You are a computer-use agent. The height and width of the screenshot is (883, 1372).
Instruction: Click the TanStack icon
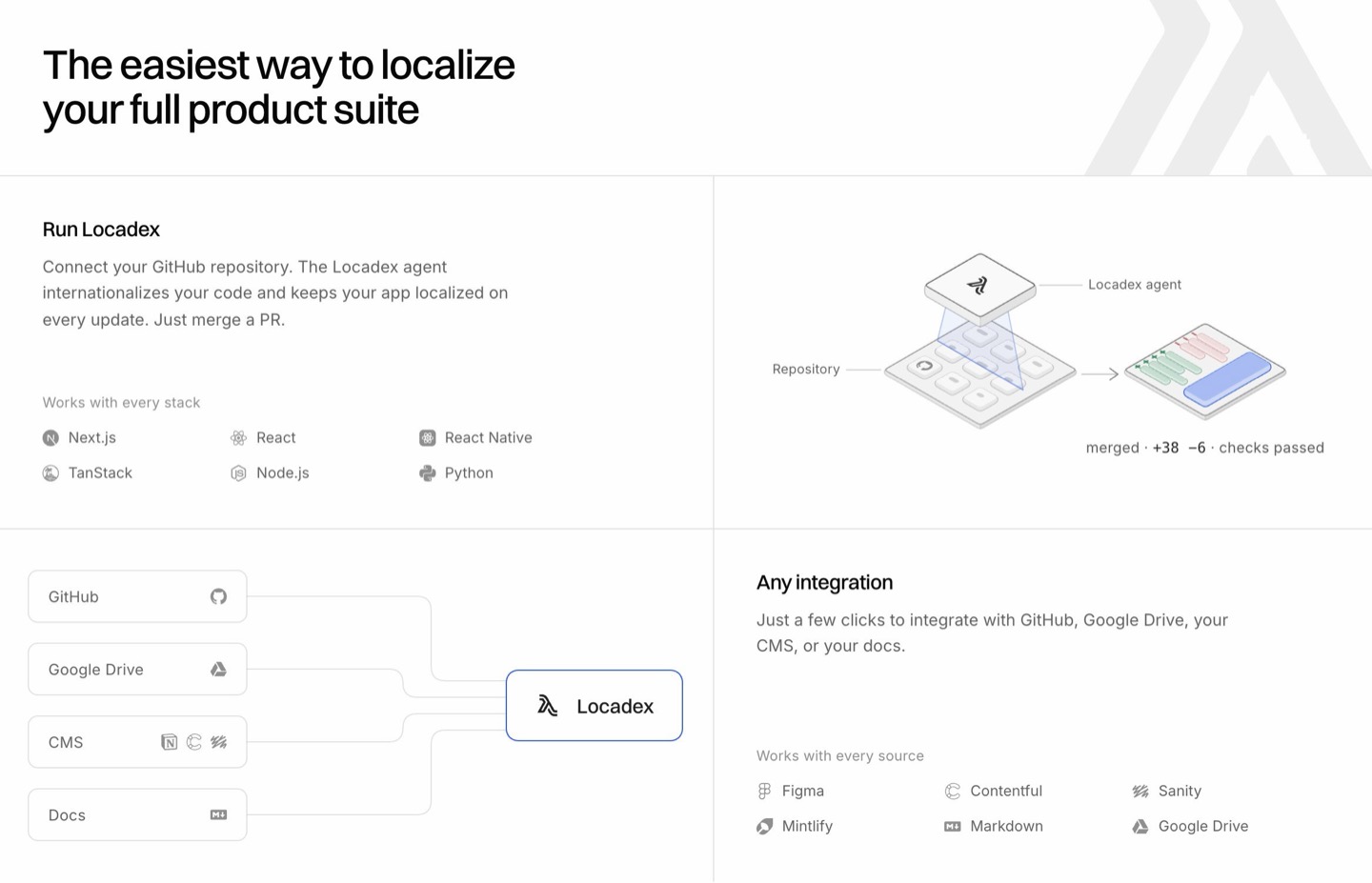click(50, 473)
